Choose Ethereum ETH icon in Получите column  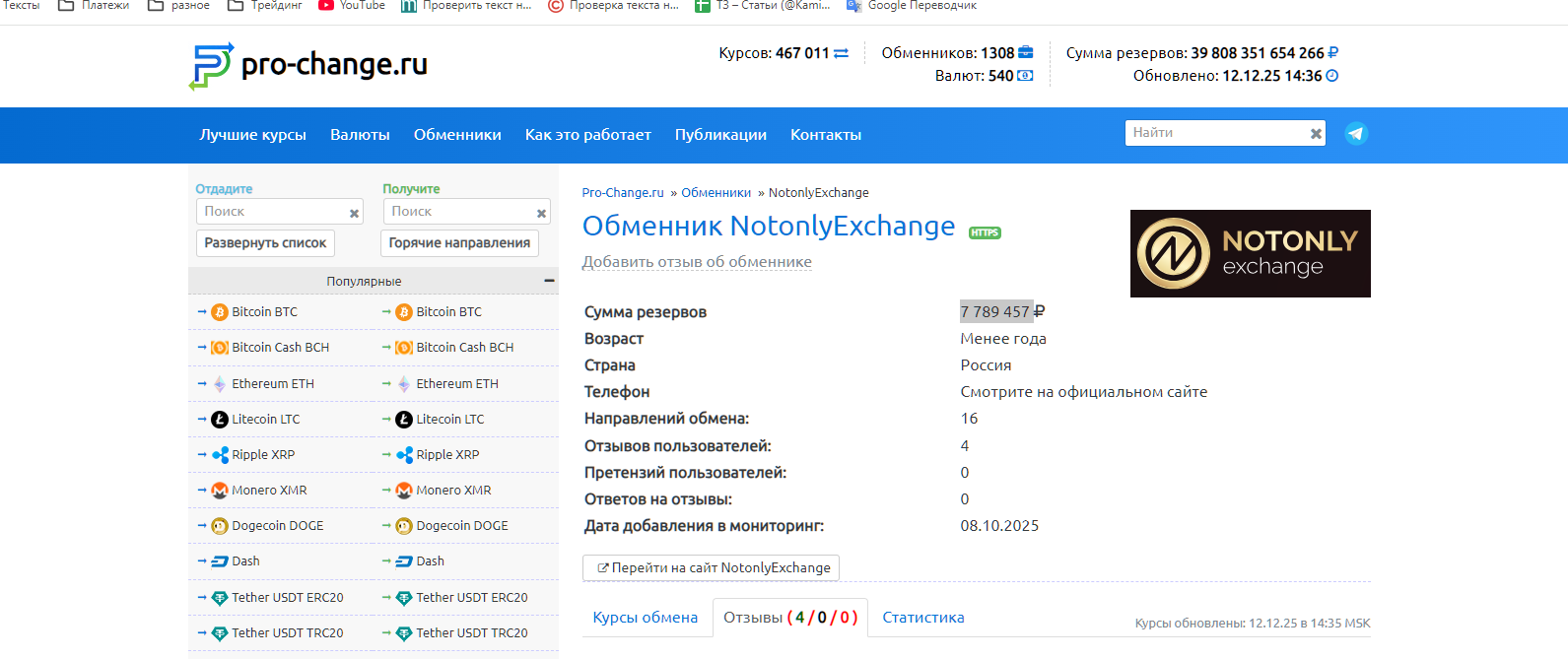coord(404,384)
